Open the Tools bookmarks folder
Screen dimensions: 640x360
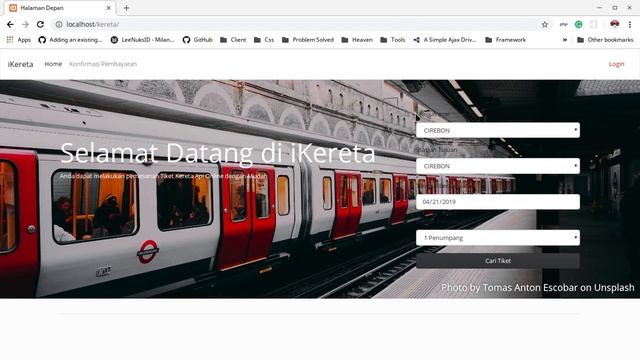coord(393,40)
